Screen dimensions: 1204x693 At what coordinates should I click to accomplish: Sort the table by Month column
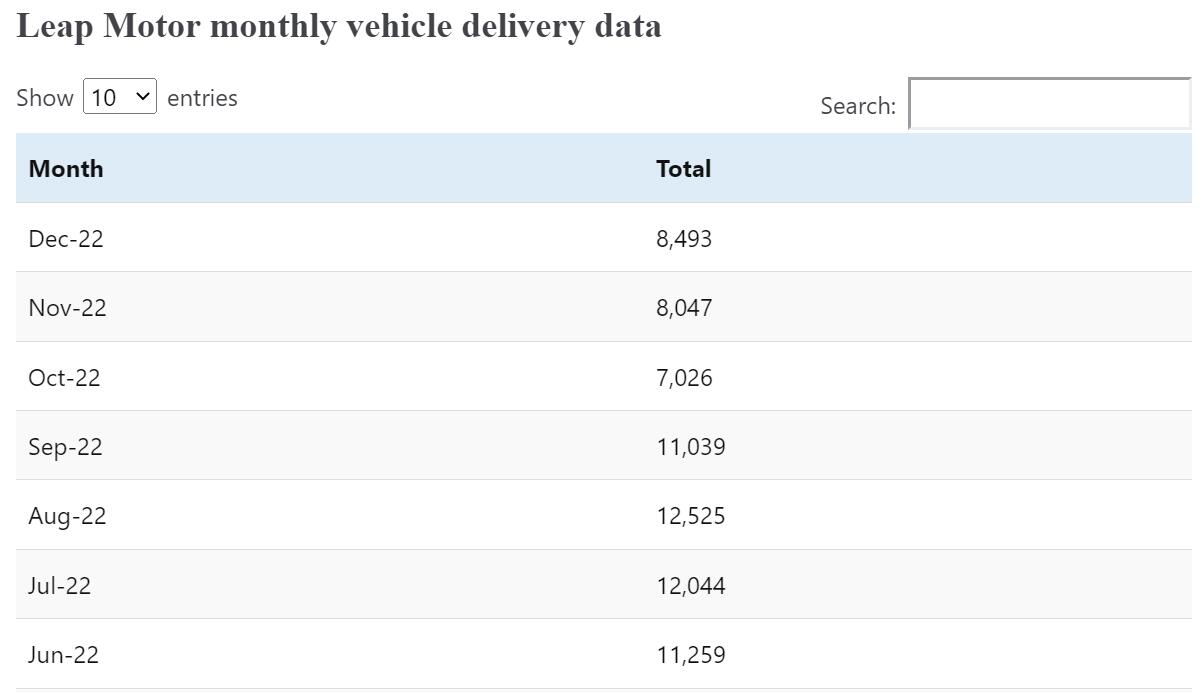click(66, 168)
